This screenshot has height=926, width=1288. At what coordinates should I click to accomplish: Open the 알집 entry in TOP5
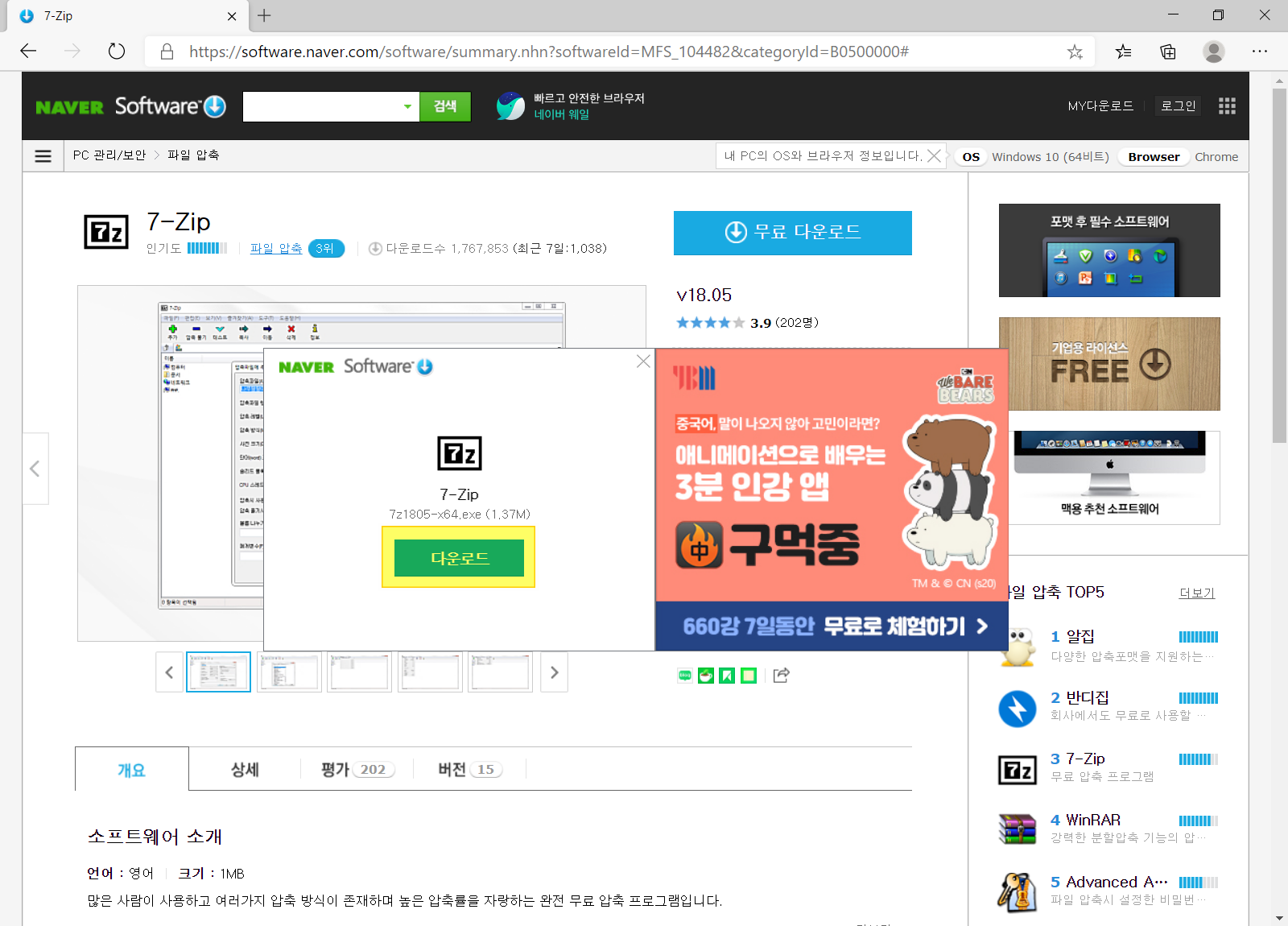(1080, 636)
